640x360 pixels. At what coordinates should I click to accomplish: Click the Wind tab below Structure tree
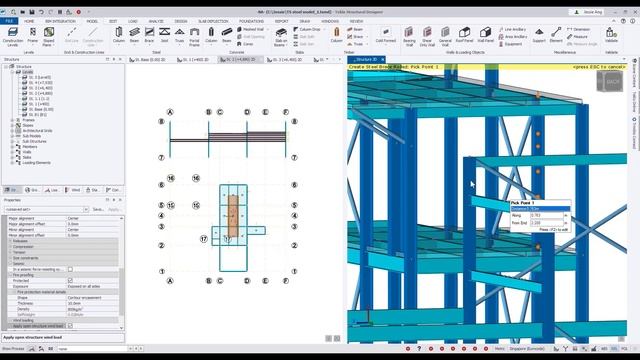(73, 190)
